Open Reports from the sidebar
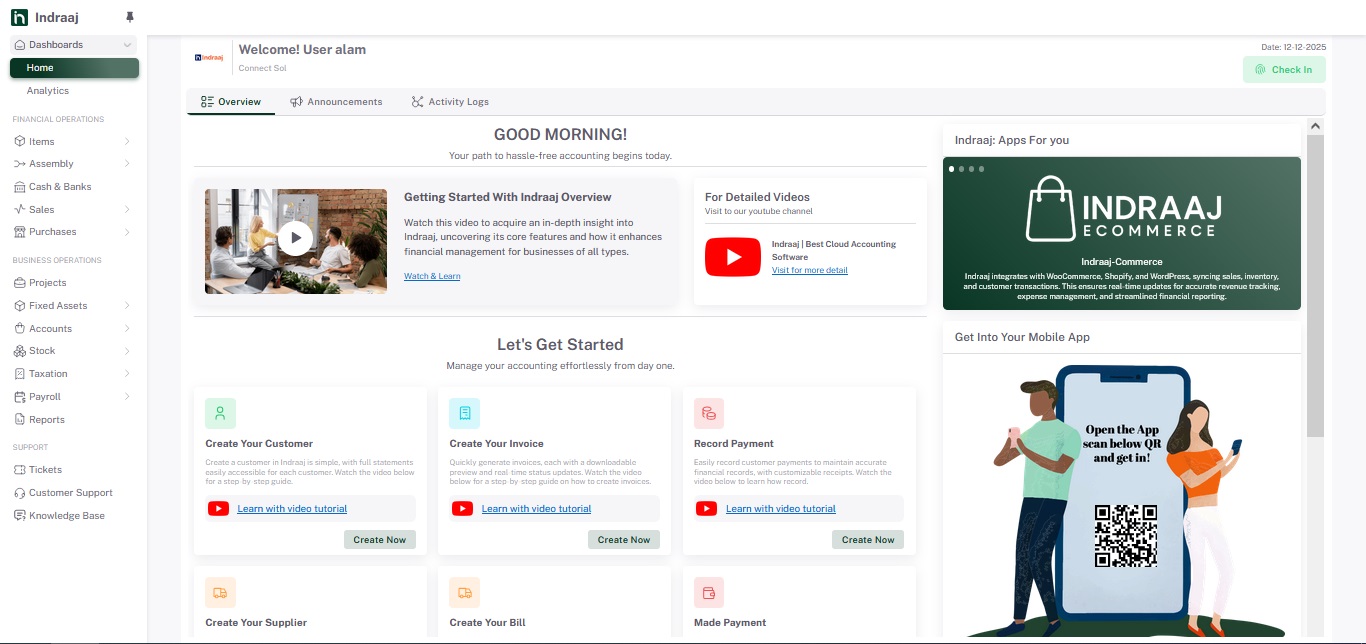This screenshot has height=644, width=1366. (x=46, y=420)
